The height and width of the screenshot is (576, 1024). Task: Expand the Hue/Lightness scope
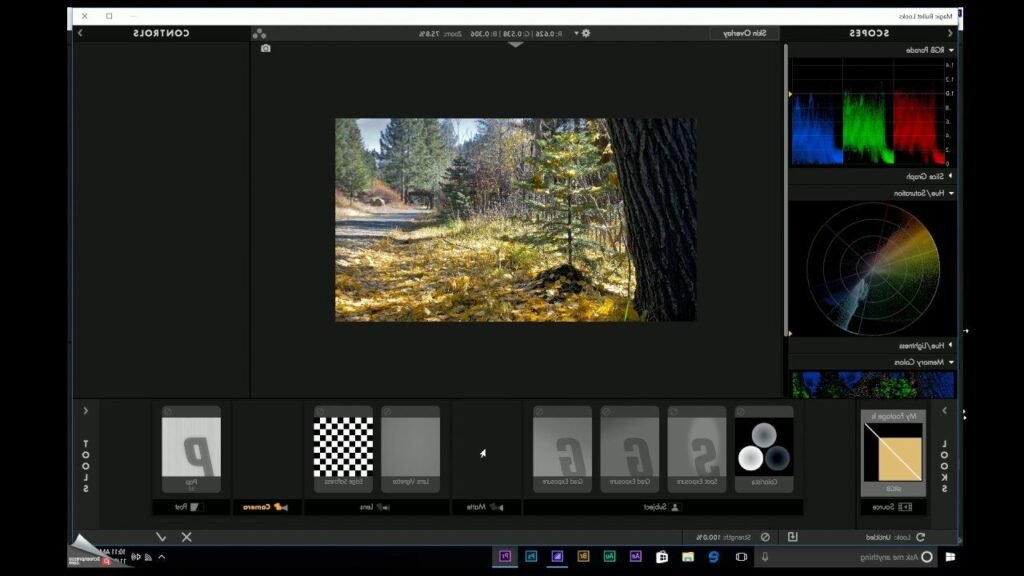pos(950,343)
